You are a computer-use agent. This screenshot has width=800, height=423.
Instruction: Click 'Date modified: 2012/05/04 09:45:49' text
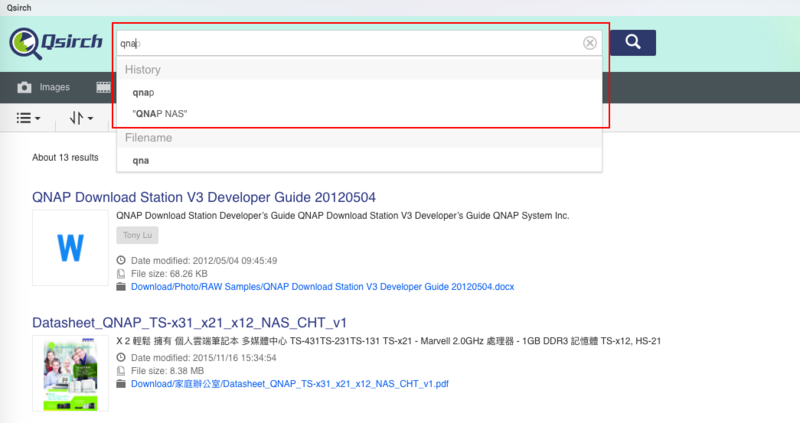204,261
